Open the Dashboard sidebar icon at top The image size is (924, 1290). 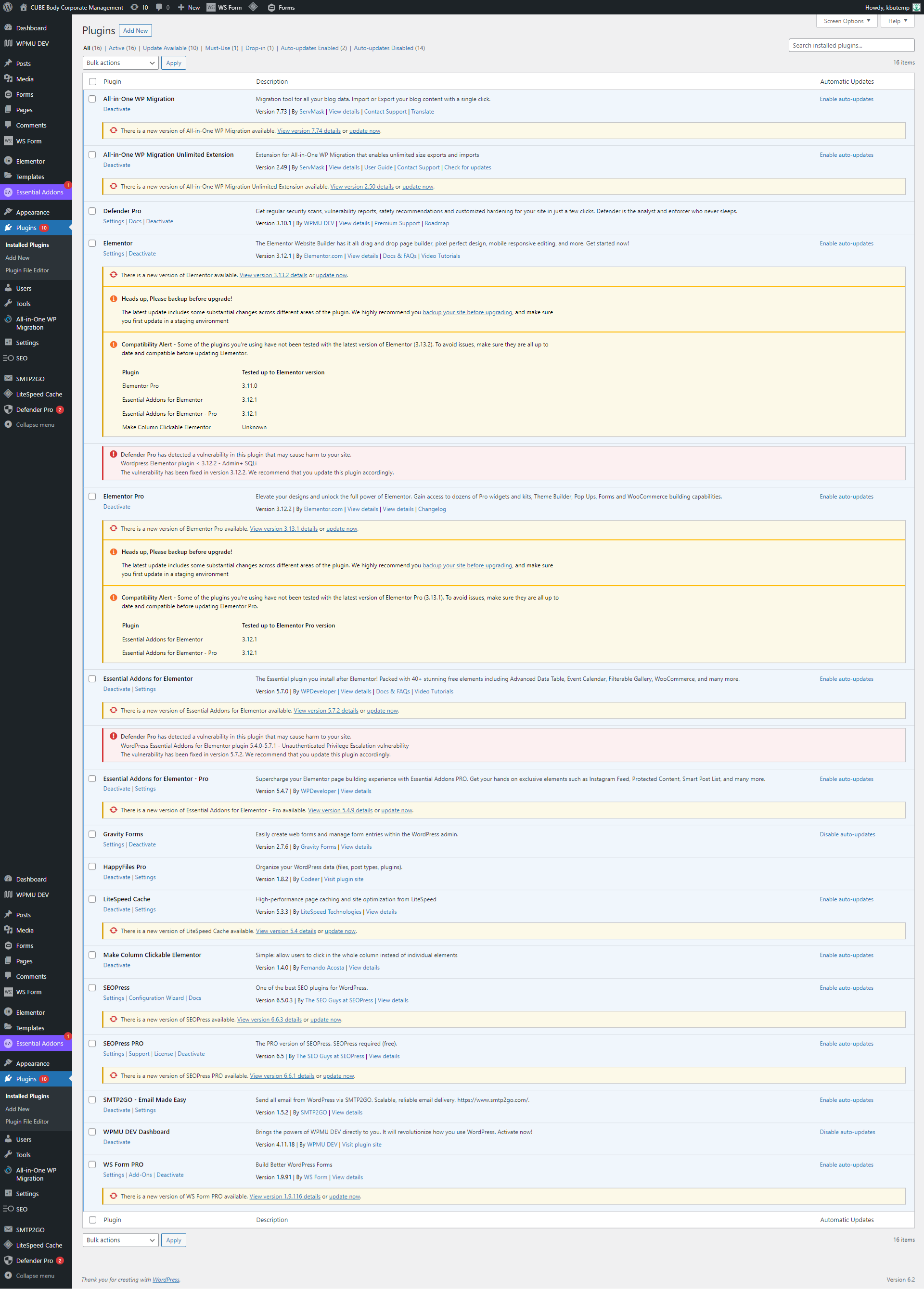coord(8,28)
